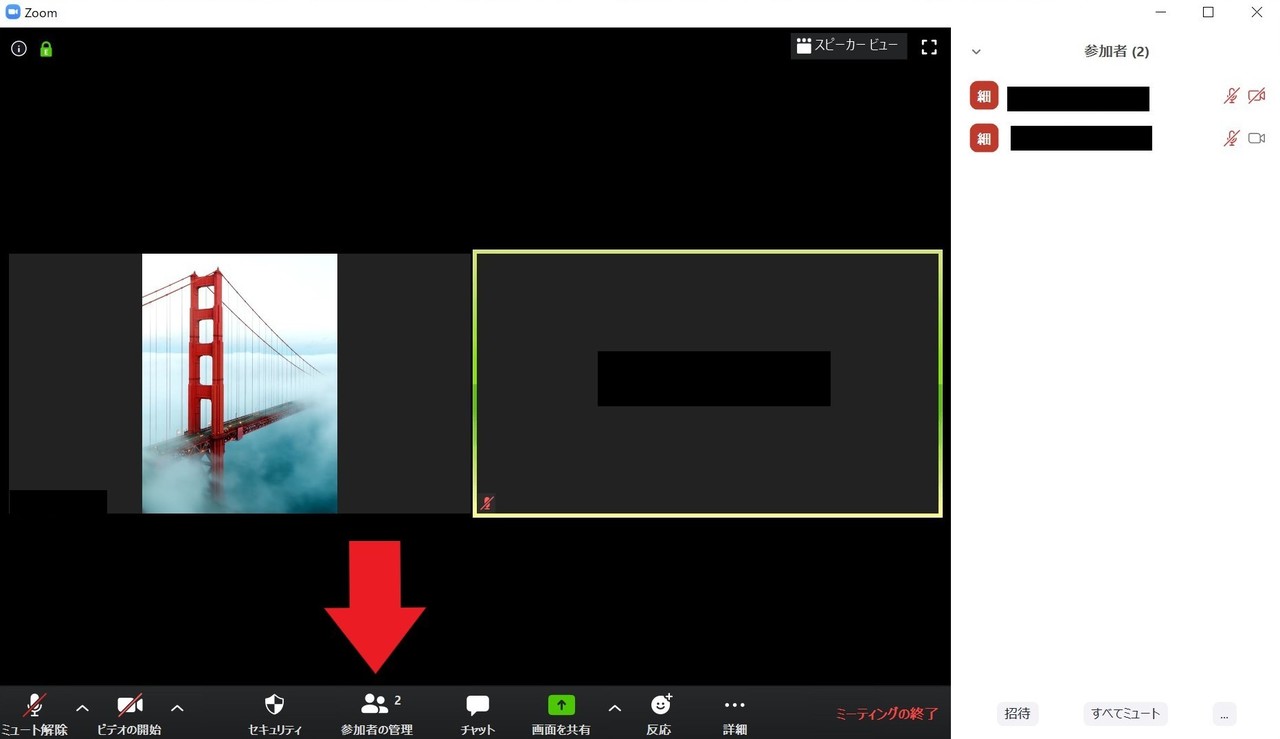Open 反応 reactions smiley
Viewport: 1280px width, 739px height.
point(659,714)
